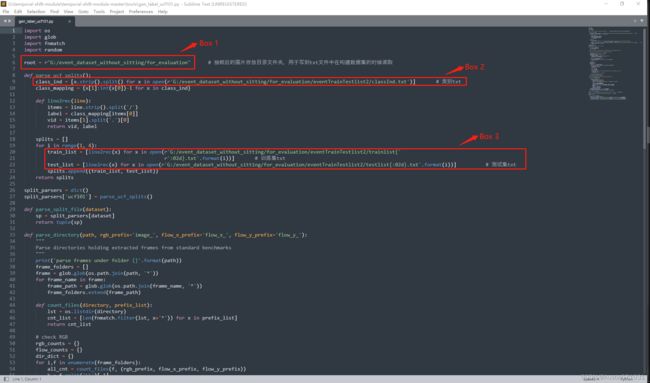The image size is (650, 383).
Task: Click the 'frame_folders = []' line
Action: [x=62, y=267]
